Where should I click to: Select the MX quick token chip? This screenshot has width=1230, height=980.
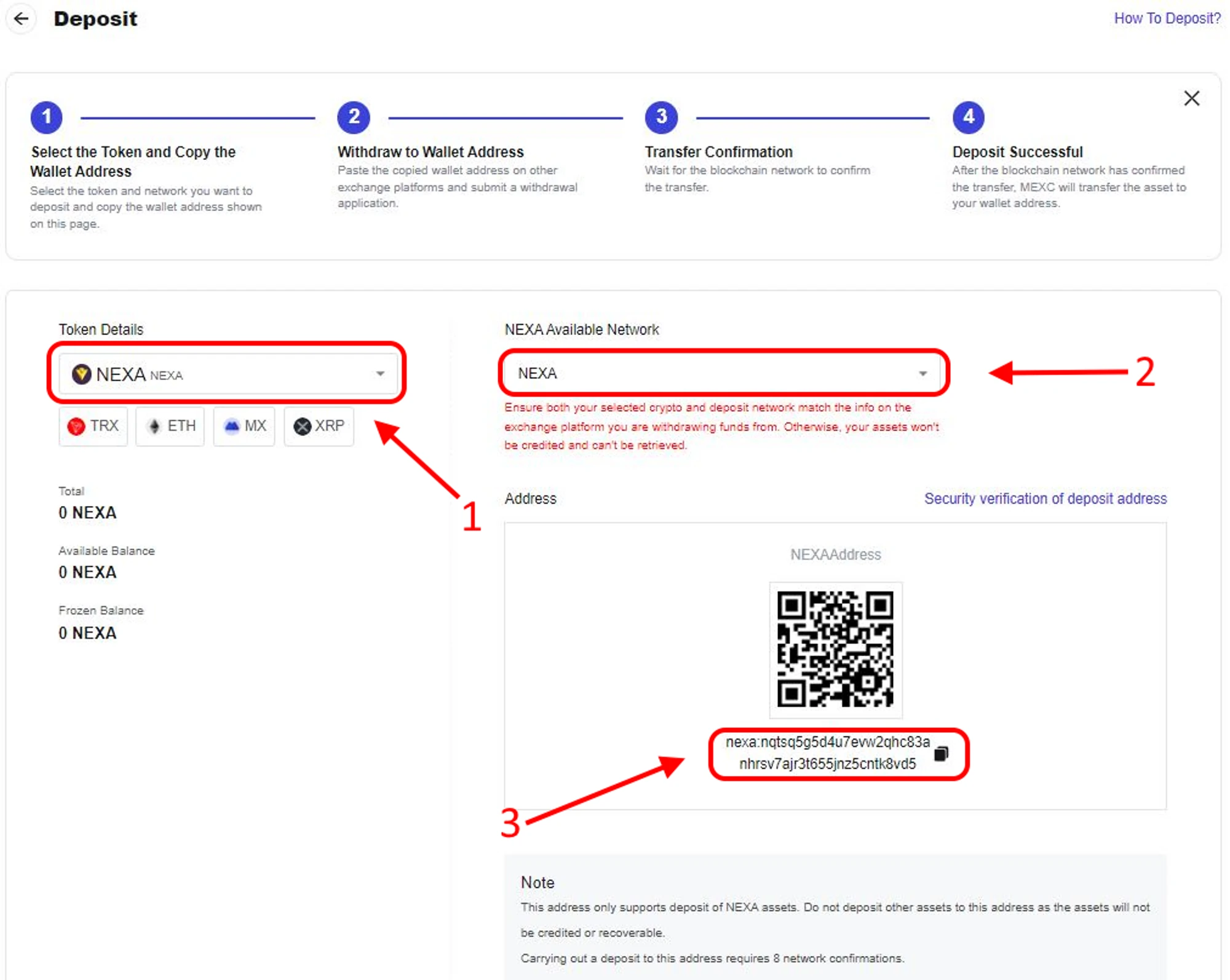click(244, 426)
